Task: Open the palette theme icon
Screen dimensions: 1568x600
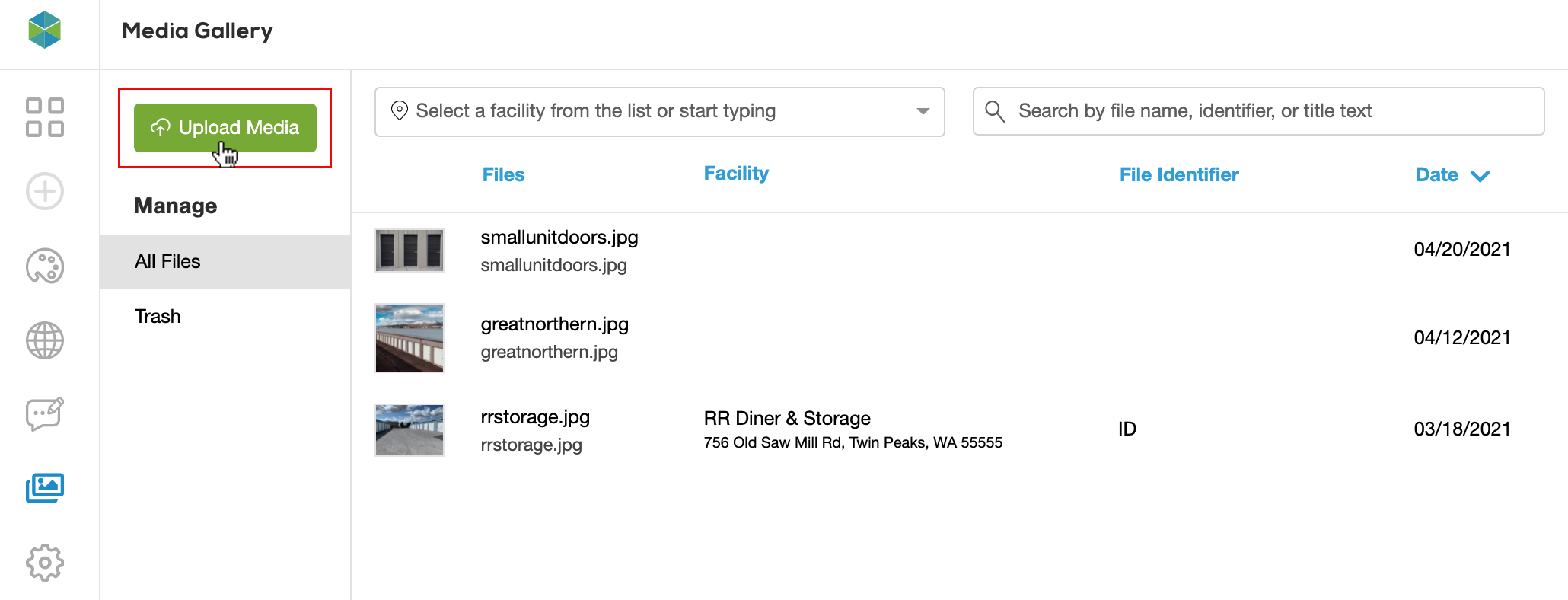Action: point(45,266)
